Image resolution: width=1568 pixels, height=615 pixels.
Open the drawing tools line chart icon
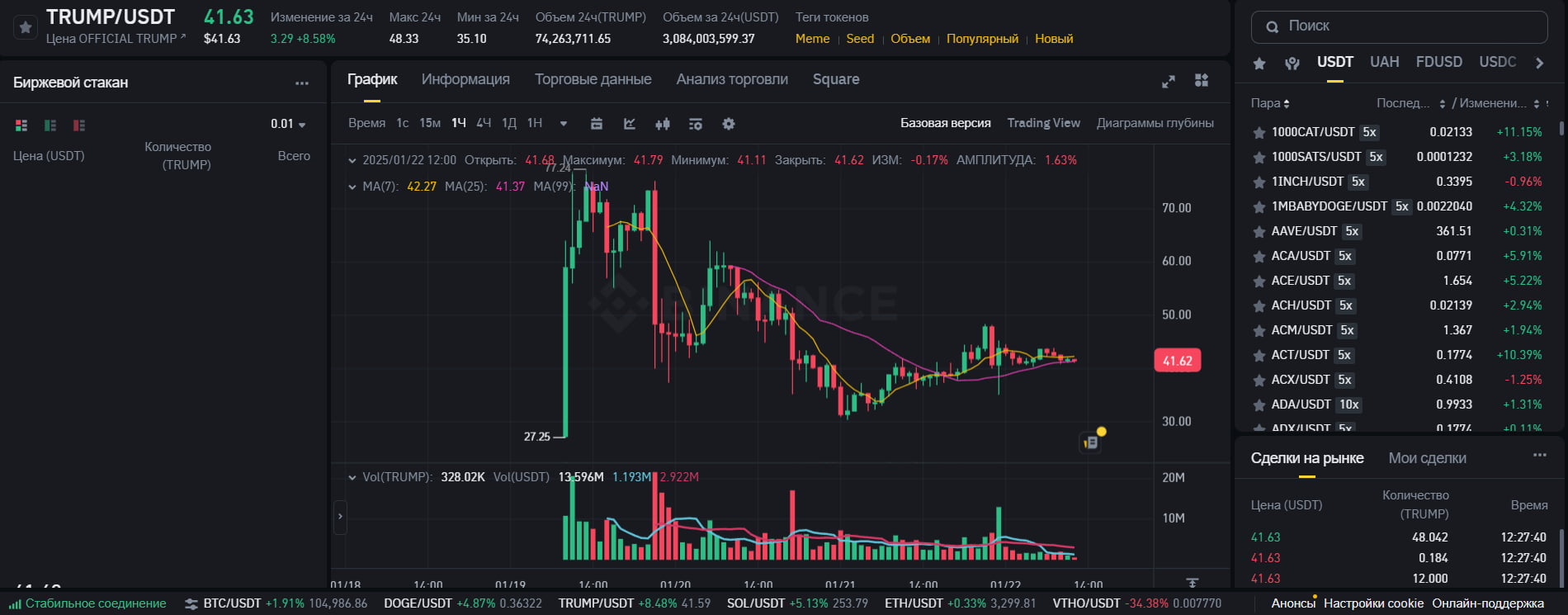pos(630,124)
